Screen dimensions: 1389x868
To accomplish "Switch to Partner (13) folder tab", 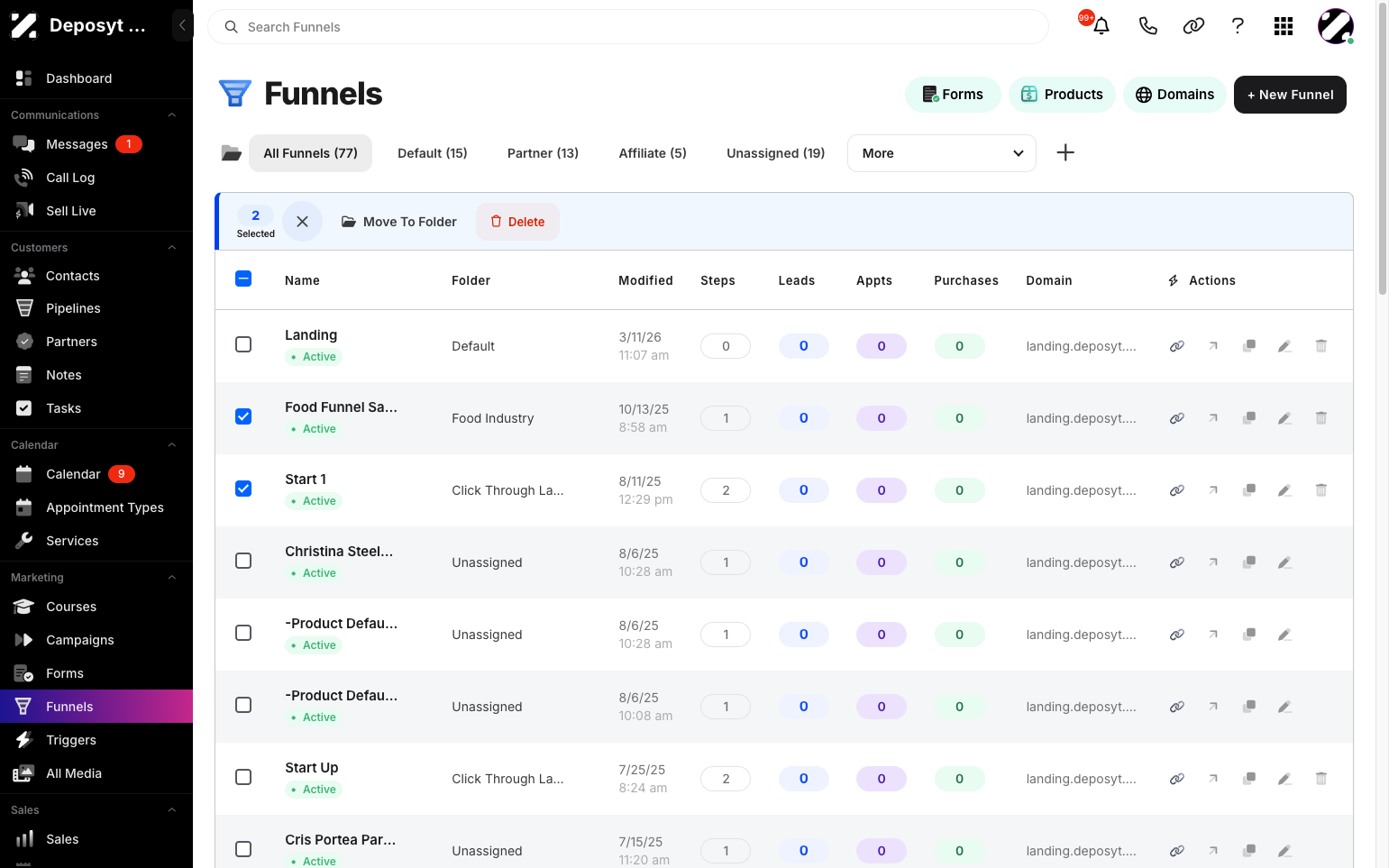I will click(x=543, y=153).
